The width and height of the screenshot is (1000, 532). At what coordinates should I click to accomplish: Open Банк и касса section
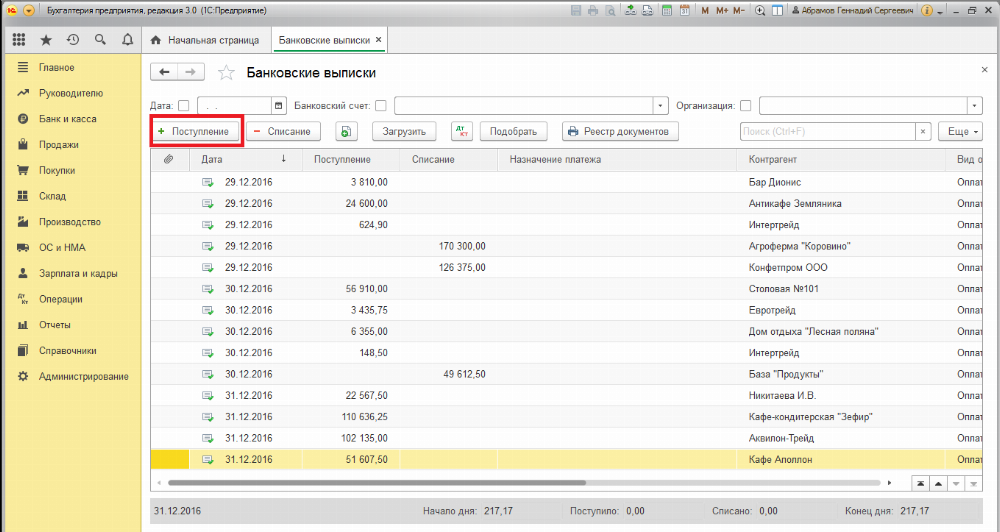coord(67,118)
